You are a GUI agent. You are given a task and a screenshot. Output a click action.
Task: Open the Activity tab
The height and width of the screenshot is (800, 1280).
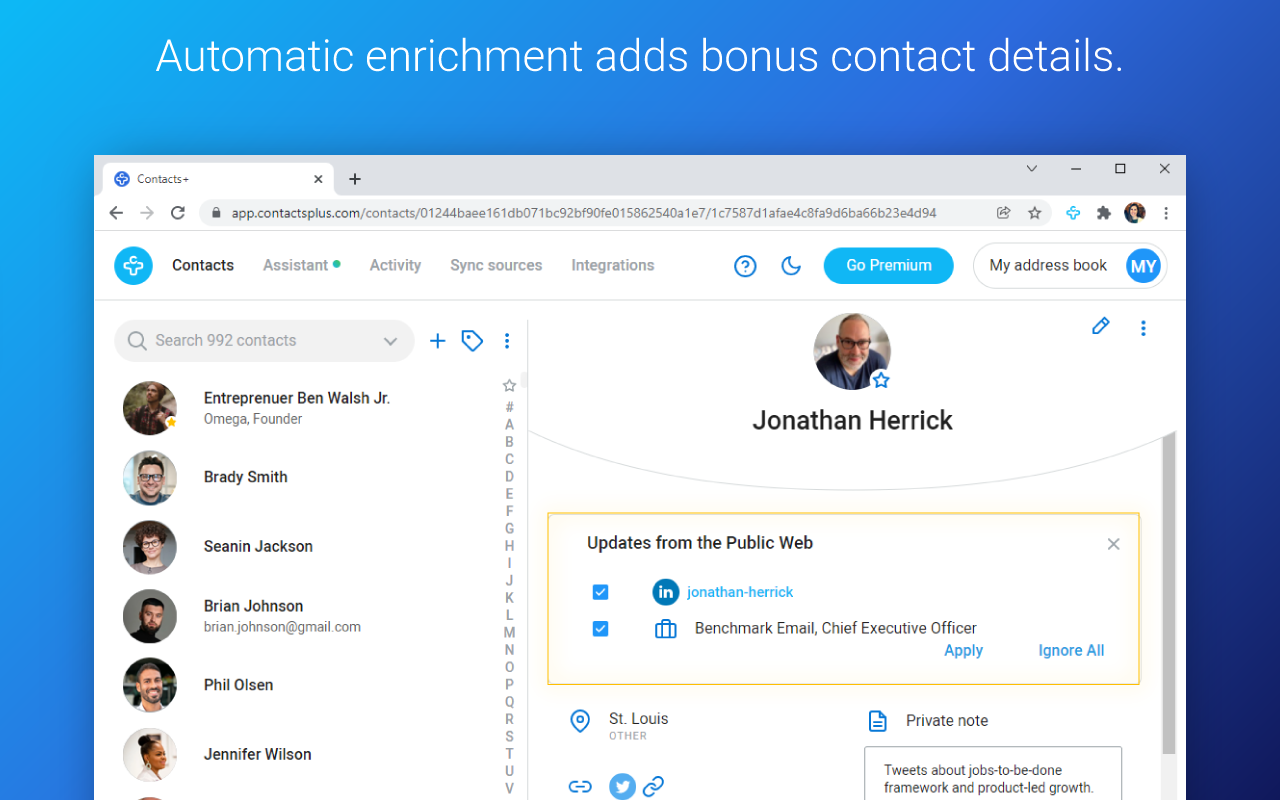point(395,265)
